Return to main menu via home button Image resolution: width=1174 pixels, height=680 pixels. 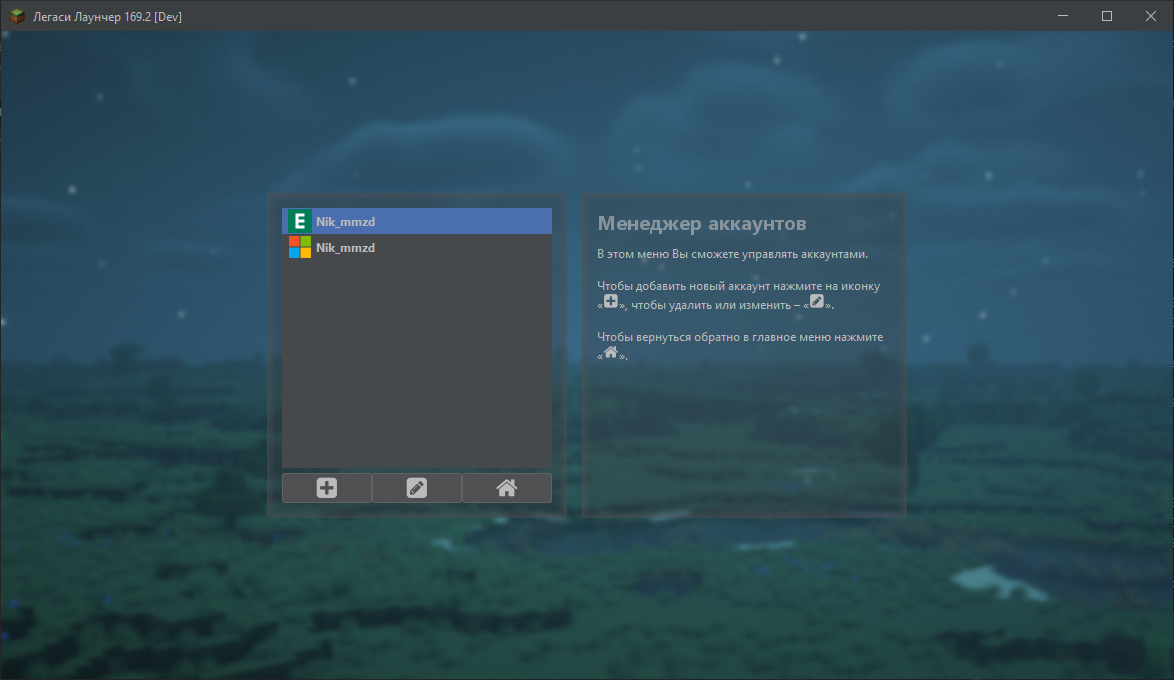pos(507,488)
